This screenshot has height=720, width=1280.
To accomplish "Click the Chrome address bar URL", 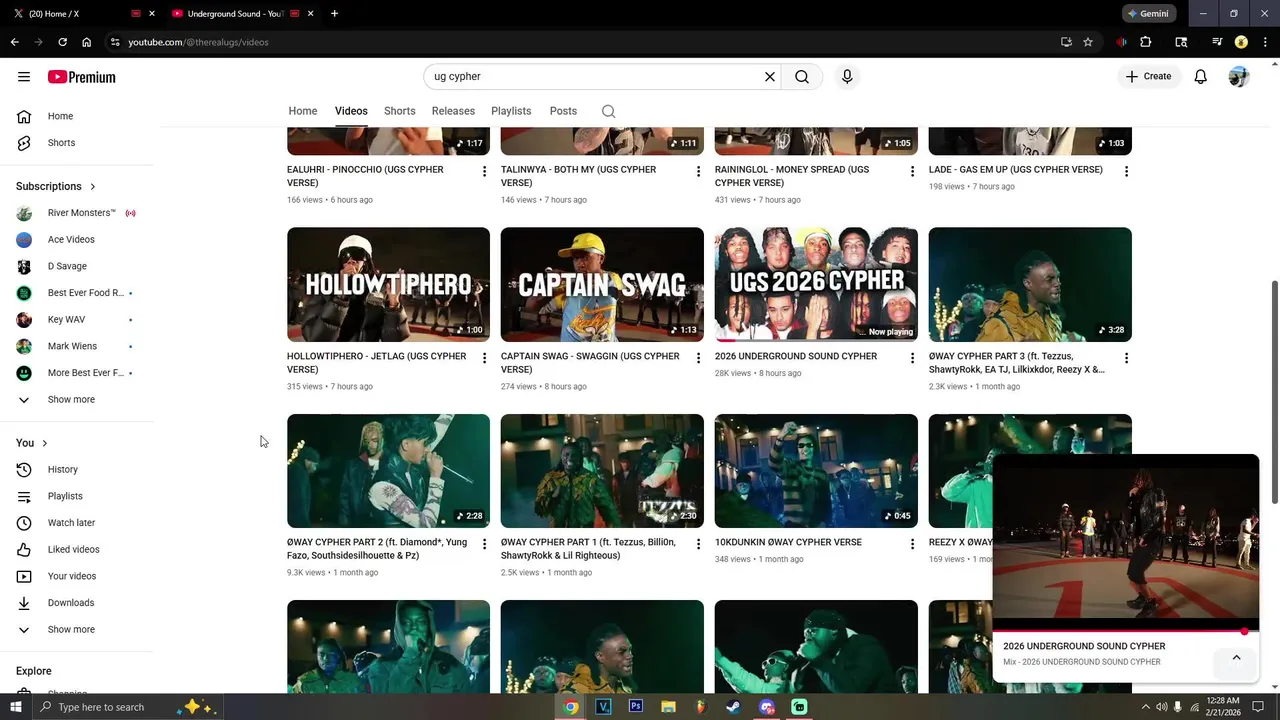I will [198, 42].
